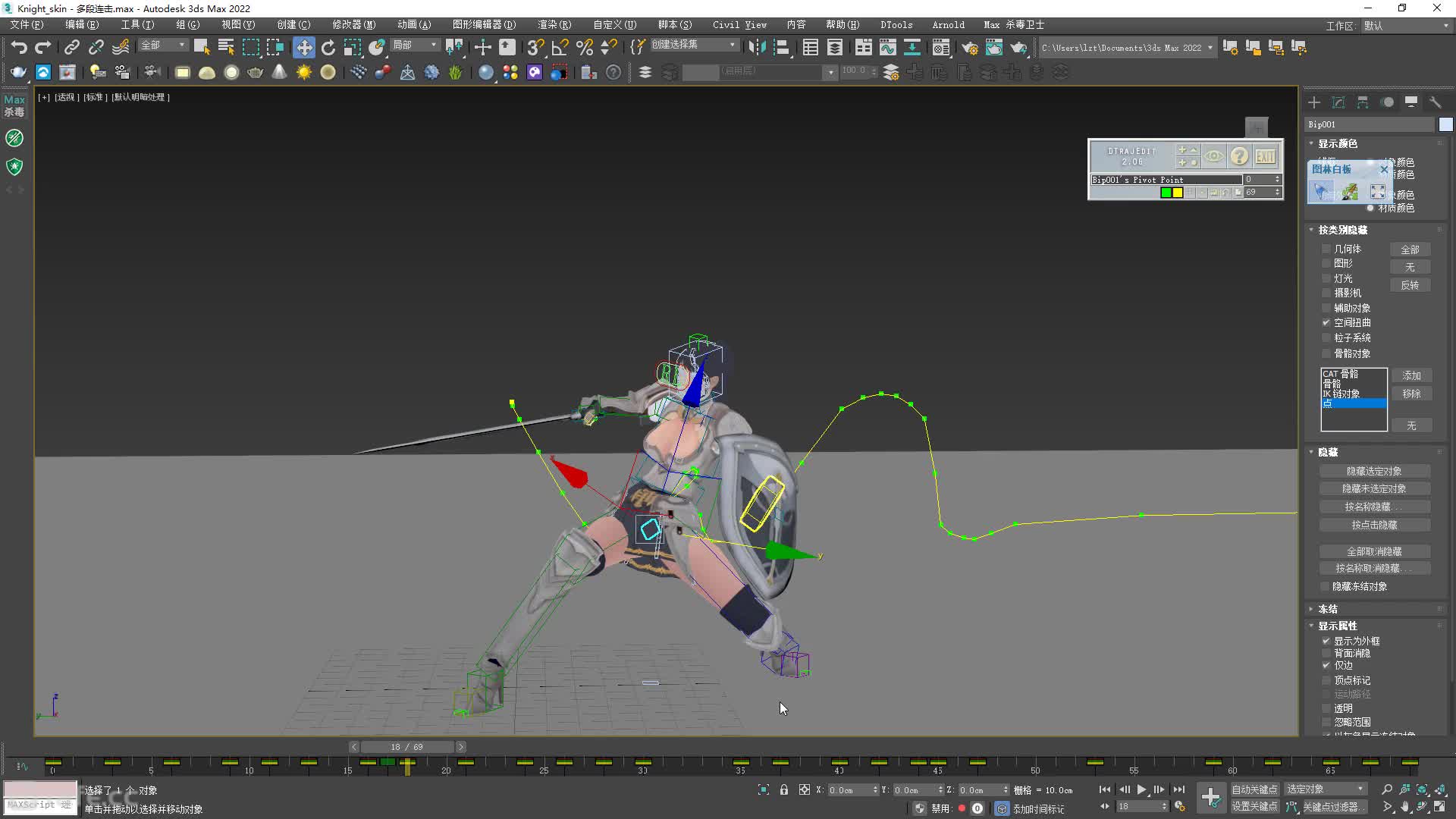The height and width of the screenshot is (819, 1456).
Task: Open the Motion command panel tab
Action: [1387, 102]
